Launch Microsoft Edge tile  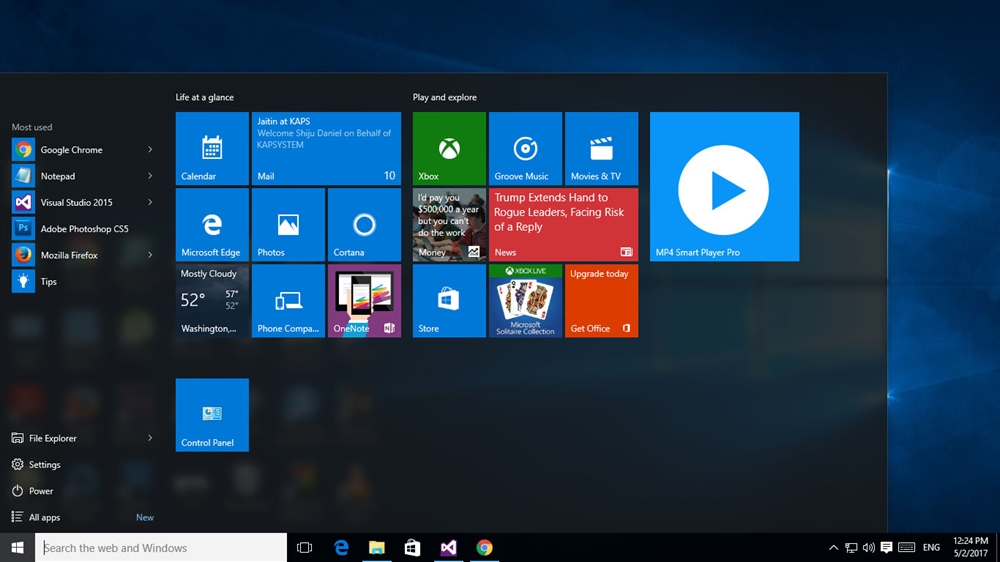pos(212,225)
